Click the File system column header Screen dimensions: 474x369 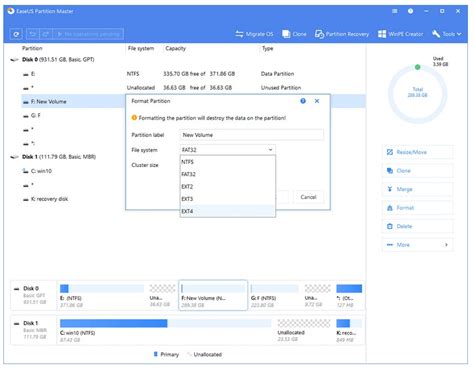pyautogui.click(x=141, y=48)
